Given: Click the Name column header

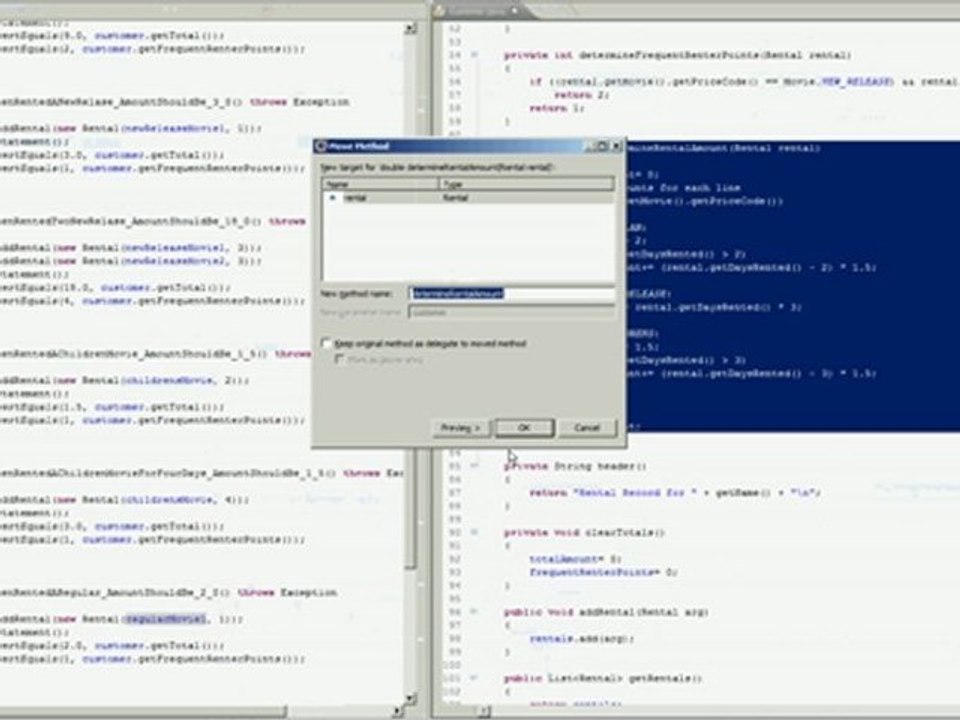Looking at the screenshot, I should [x=380, y=184].
